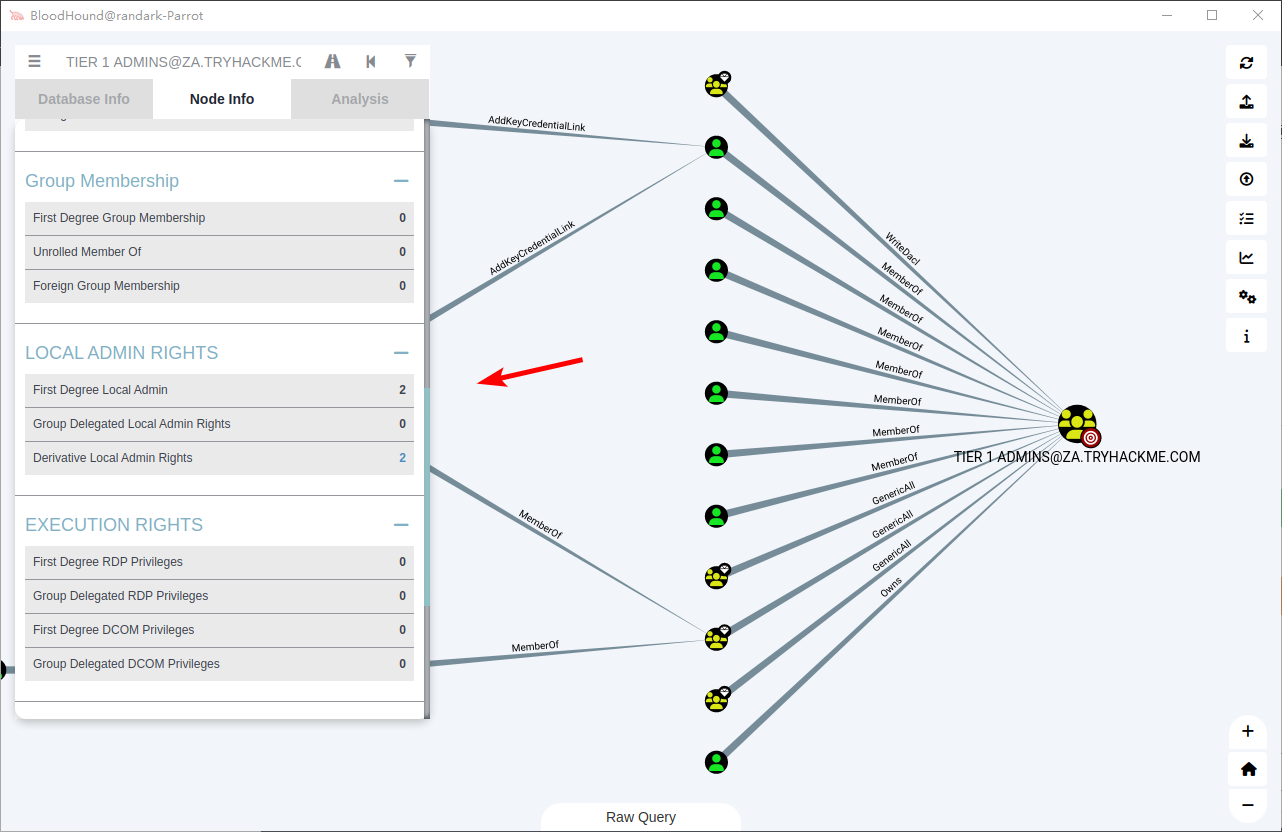The image size is (1282, 832).
Task: Zoom out with the minus button
Action: [1247, 804]
